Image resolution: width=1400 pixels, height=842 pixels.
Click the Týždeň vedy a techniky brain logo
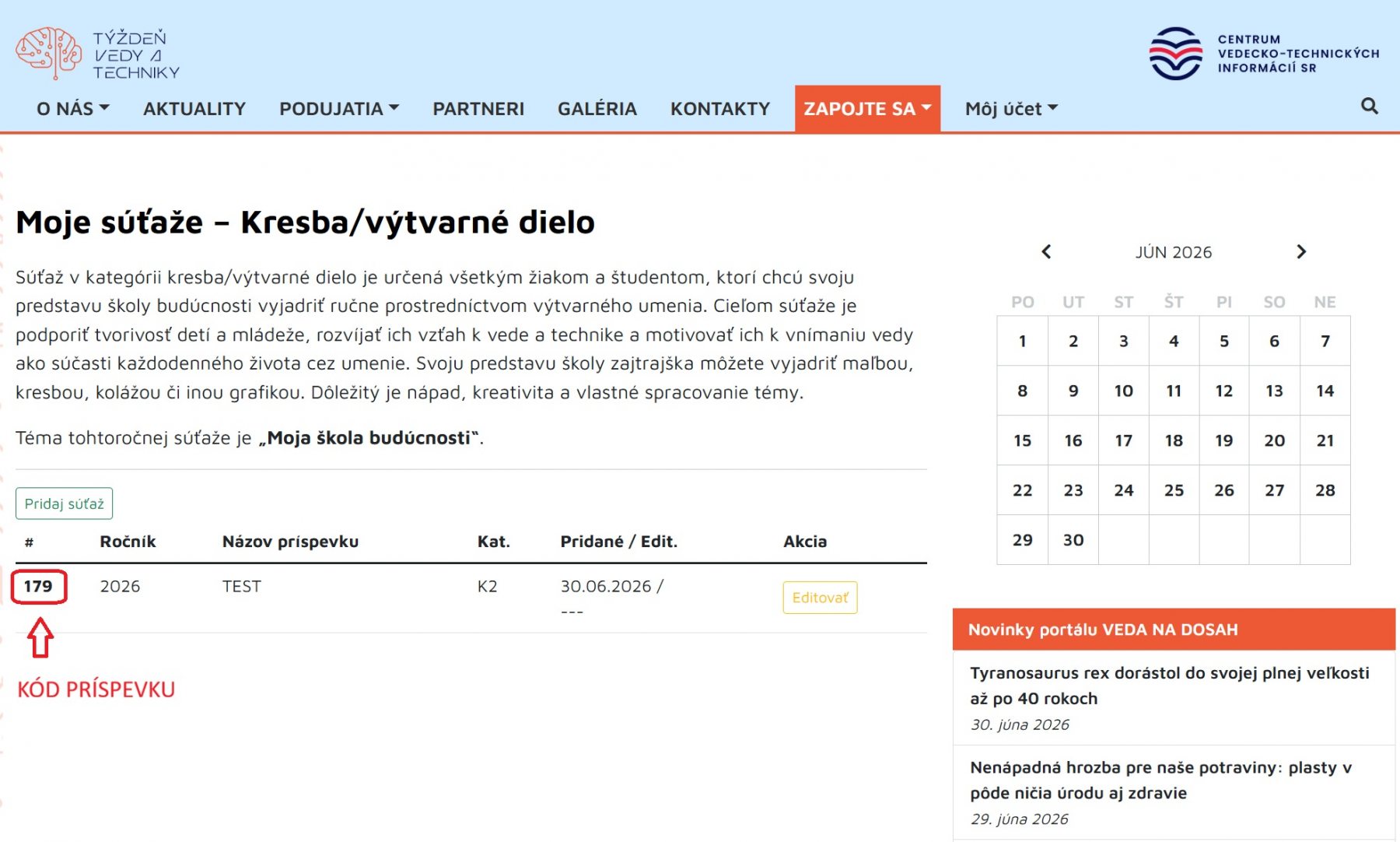[x=97, y=54]
